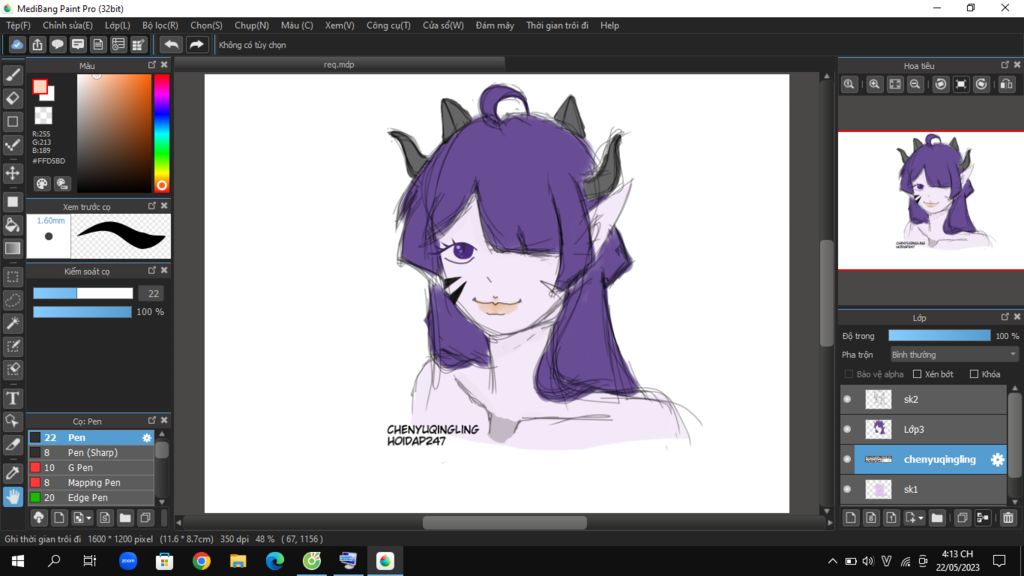This screenshot has width=1024, height=576.
Task: Choose the Magic Wand tool
Action: click(13, 323)
